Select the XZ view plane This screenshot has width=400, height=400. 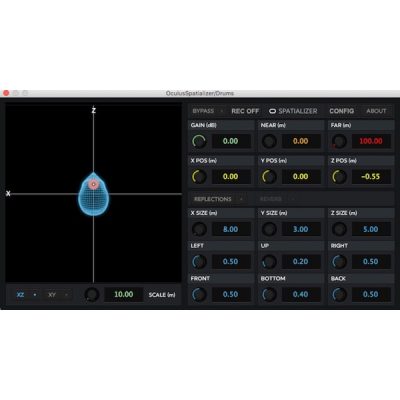(x=26, y=295)
